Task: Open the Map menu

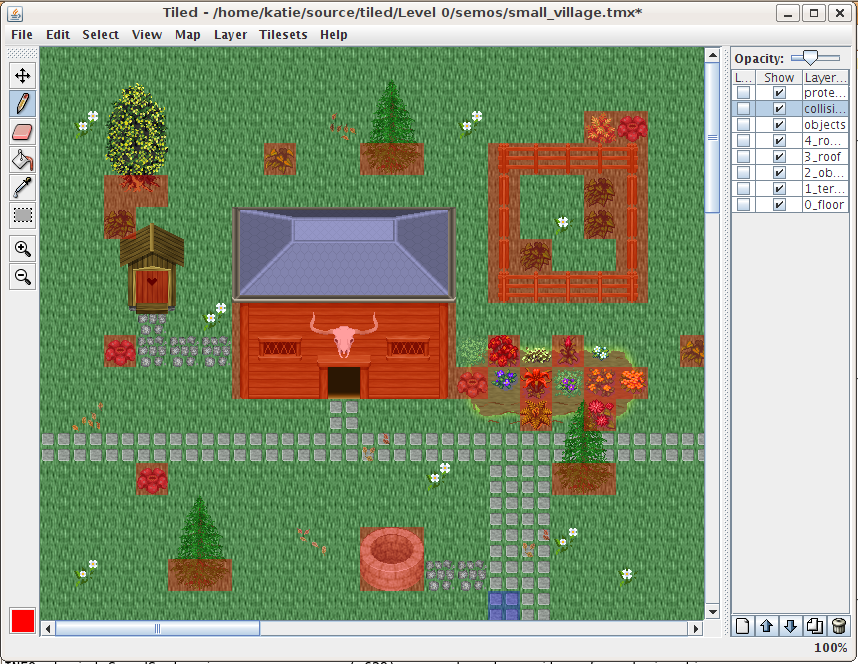Action: tap(188, 34)
